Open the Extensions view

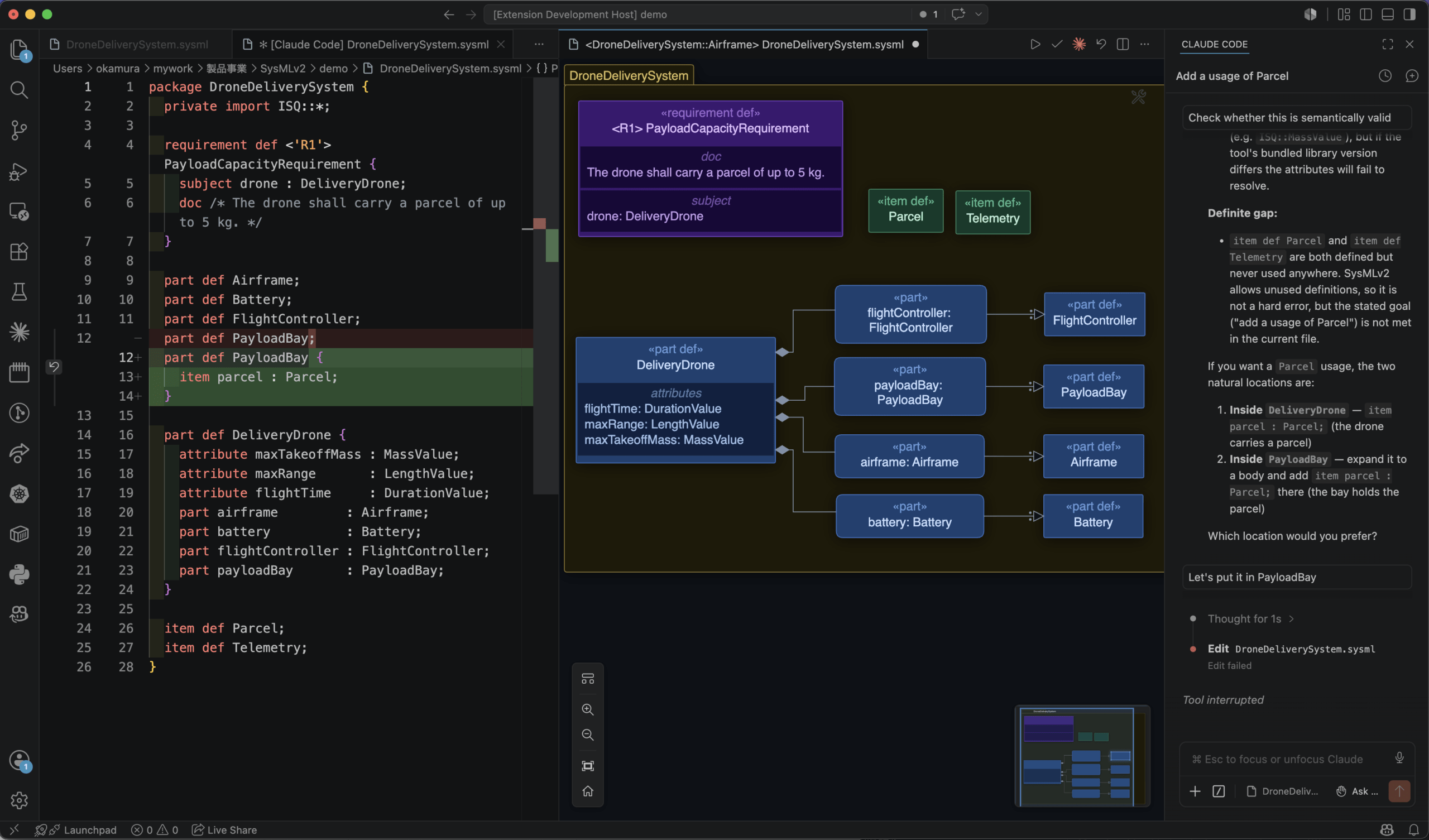point(19,251)
